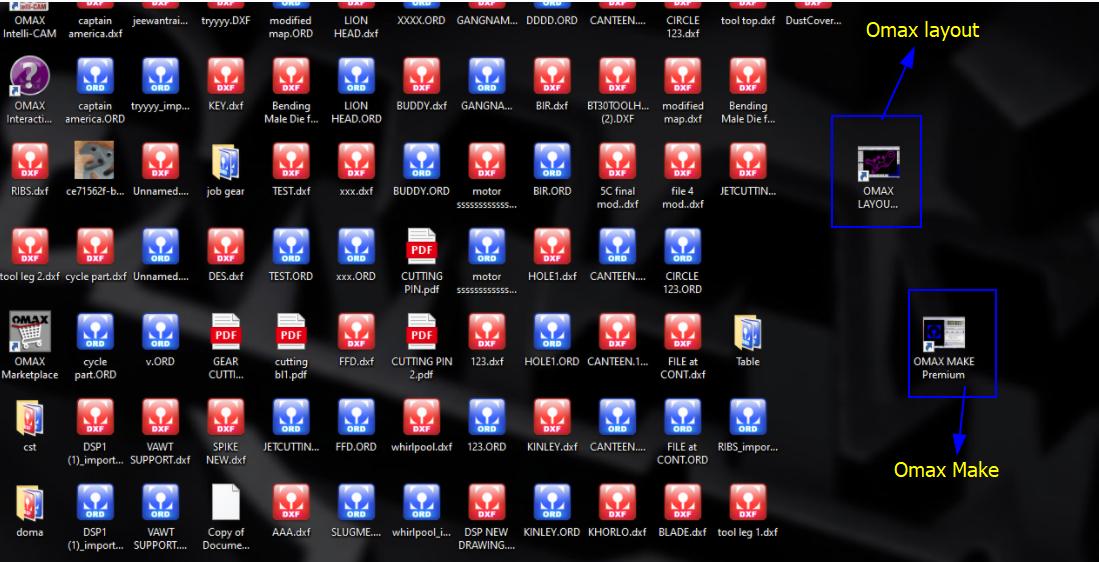Open the CUTTING PIN 2.pdf icon
Viewport: 1099px width, 562px height.
coord(421,331)
